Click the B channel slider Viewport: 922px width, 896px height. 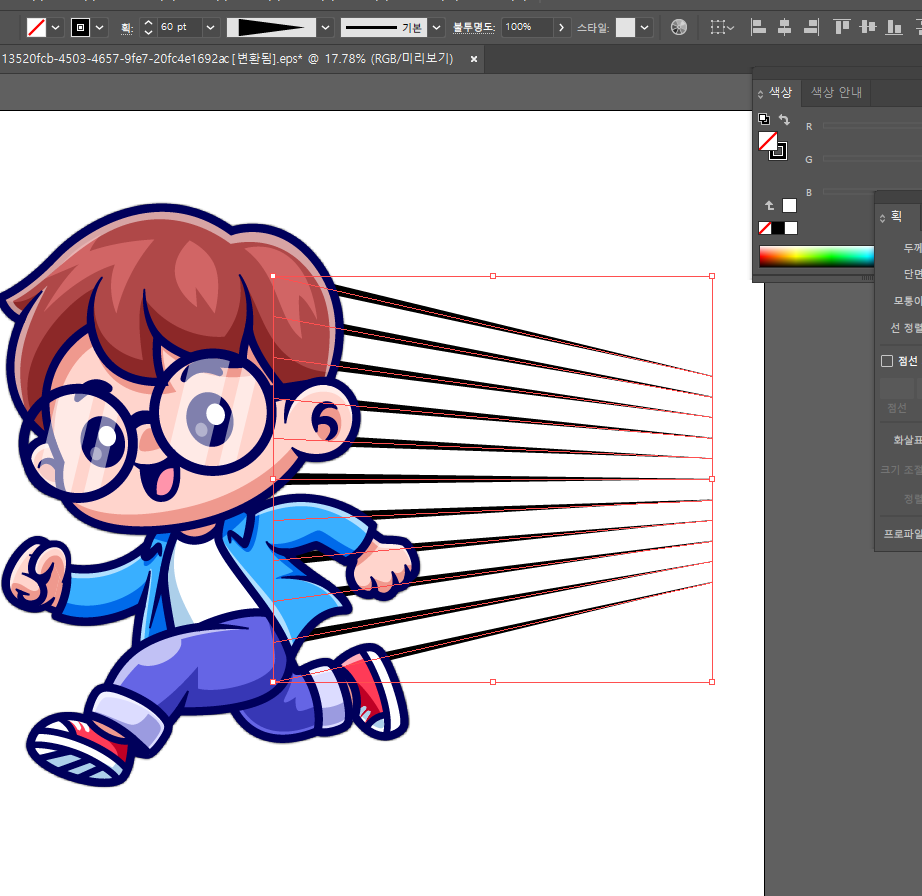(x=848, y=192)
